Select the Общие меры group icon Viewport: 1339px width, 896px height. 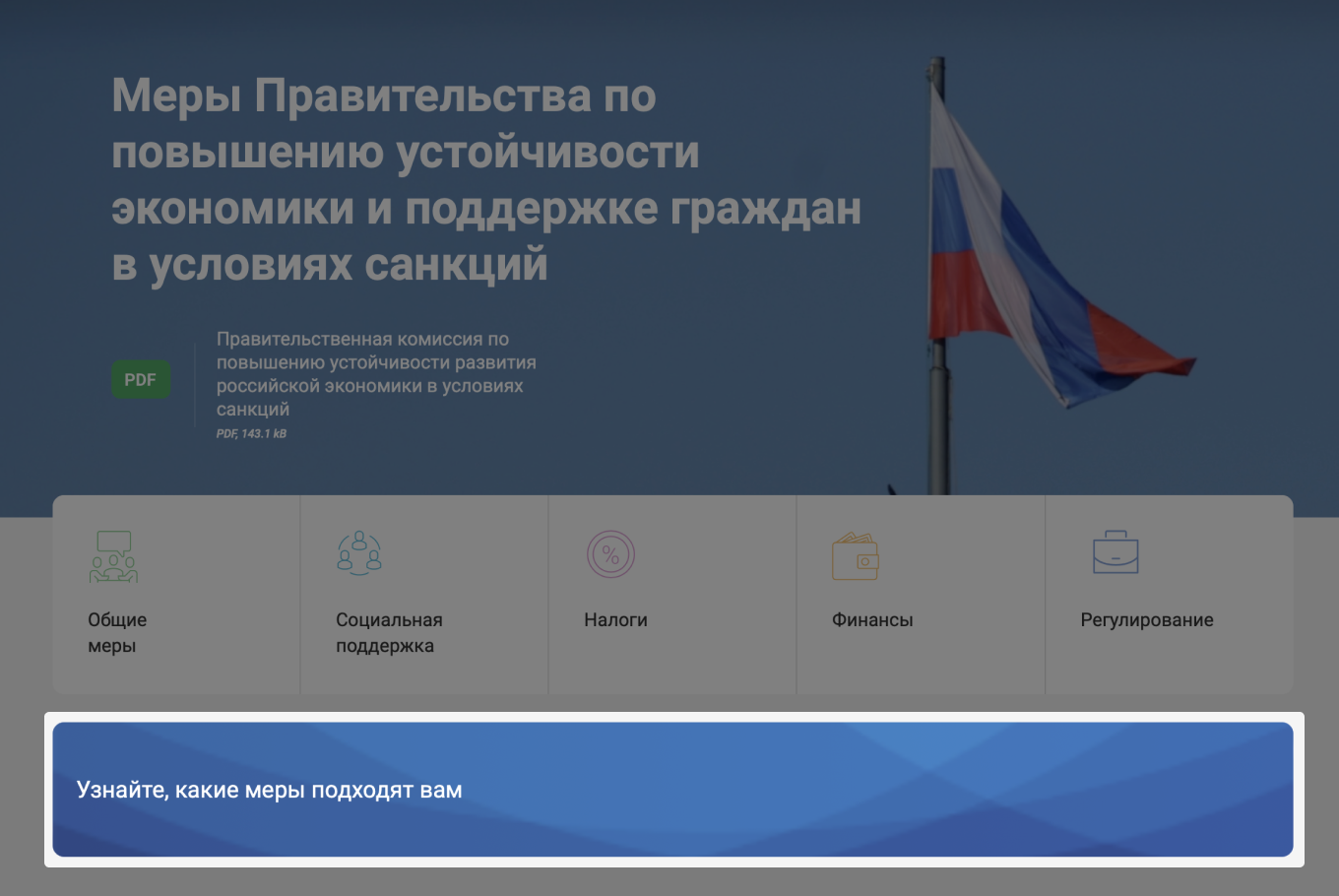click(x=114, y=556)
